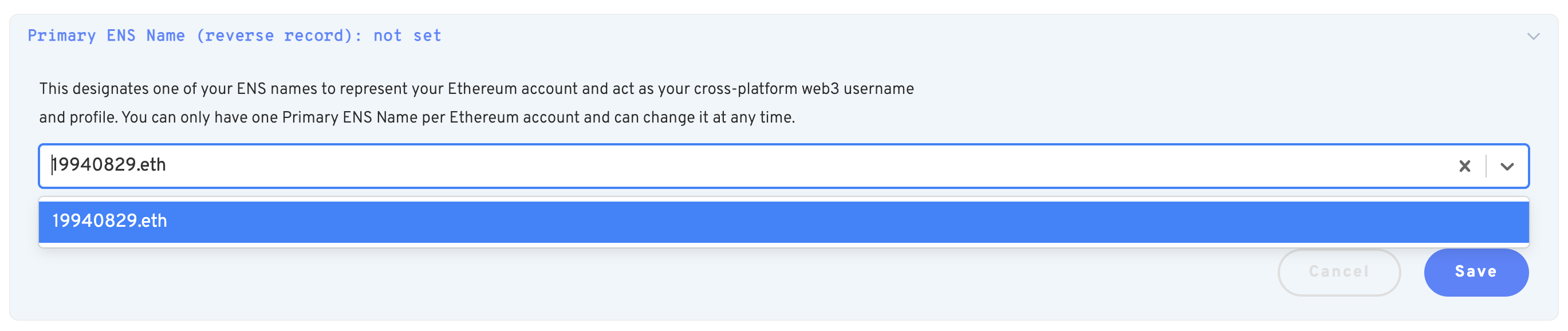
Task: Save the primary ENS name selection
Action: pos(1475,272)
